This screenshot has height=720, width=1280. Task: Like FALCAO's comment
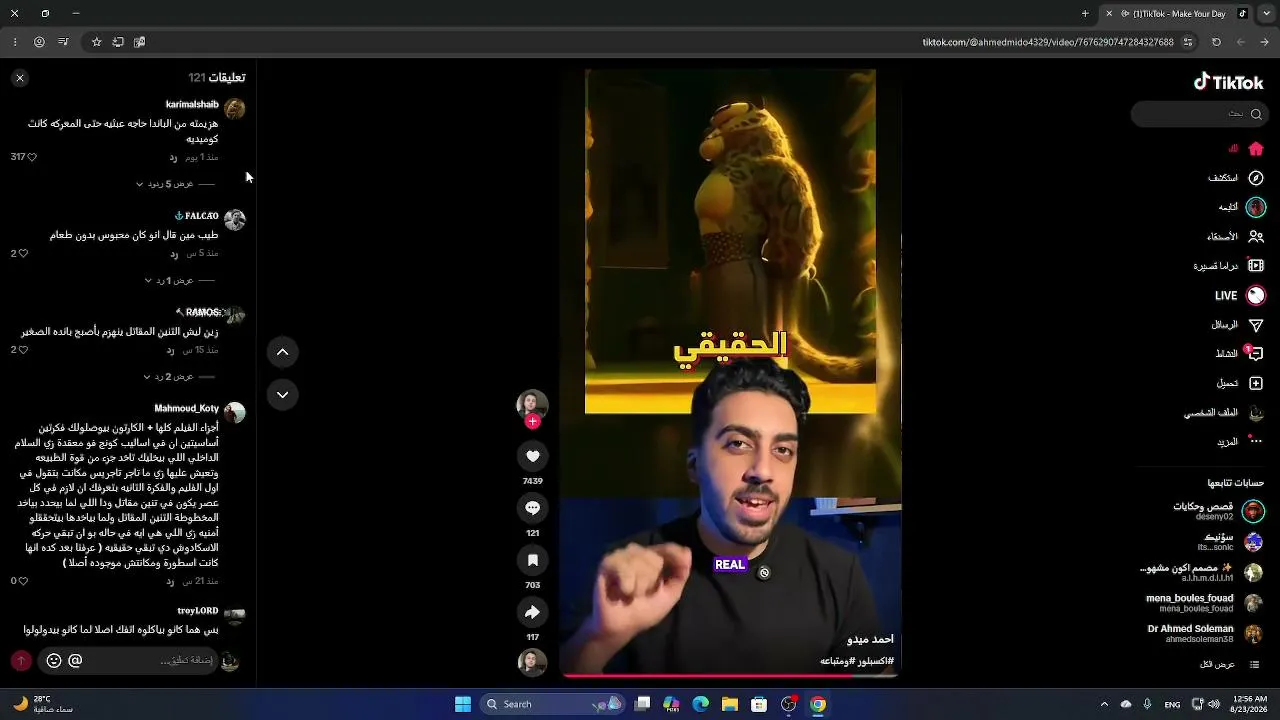click(x=23, y=254)
